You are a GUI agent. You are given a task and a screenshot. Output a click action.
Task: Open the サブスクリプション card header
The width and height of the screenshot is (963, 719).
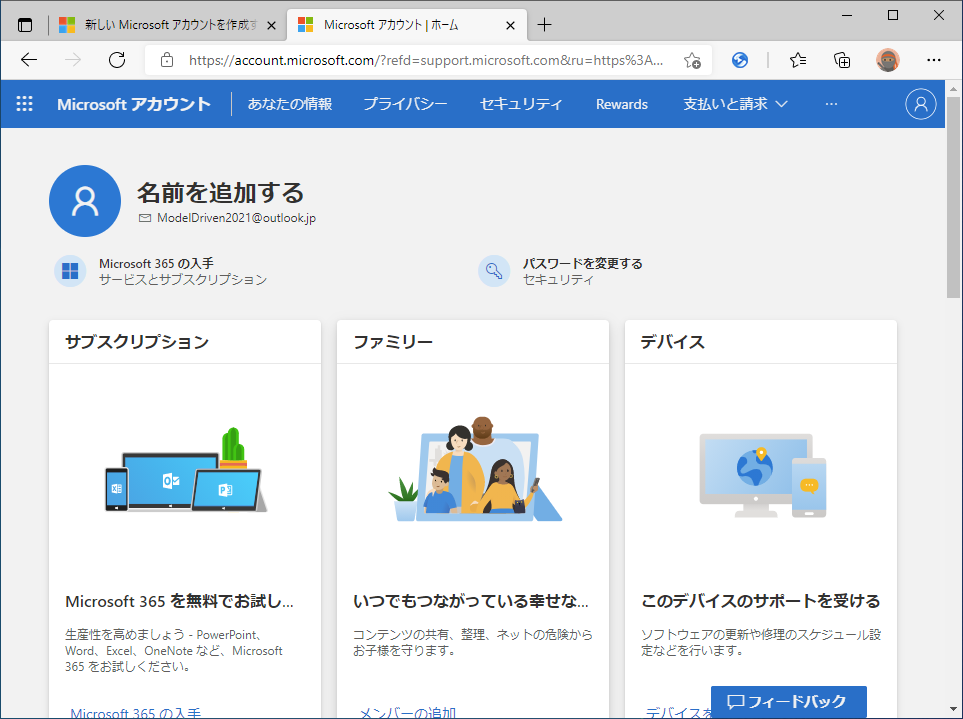click(137, 341)
